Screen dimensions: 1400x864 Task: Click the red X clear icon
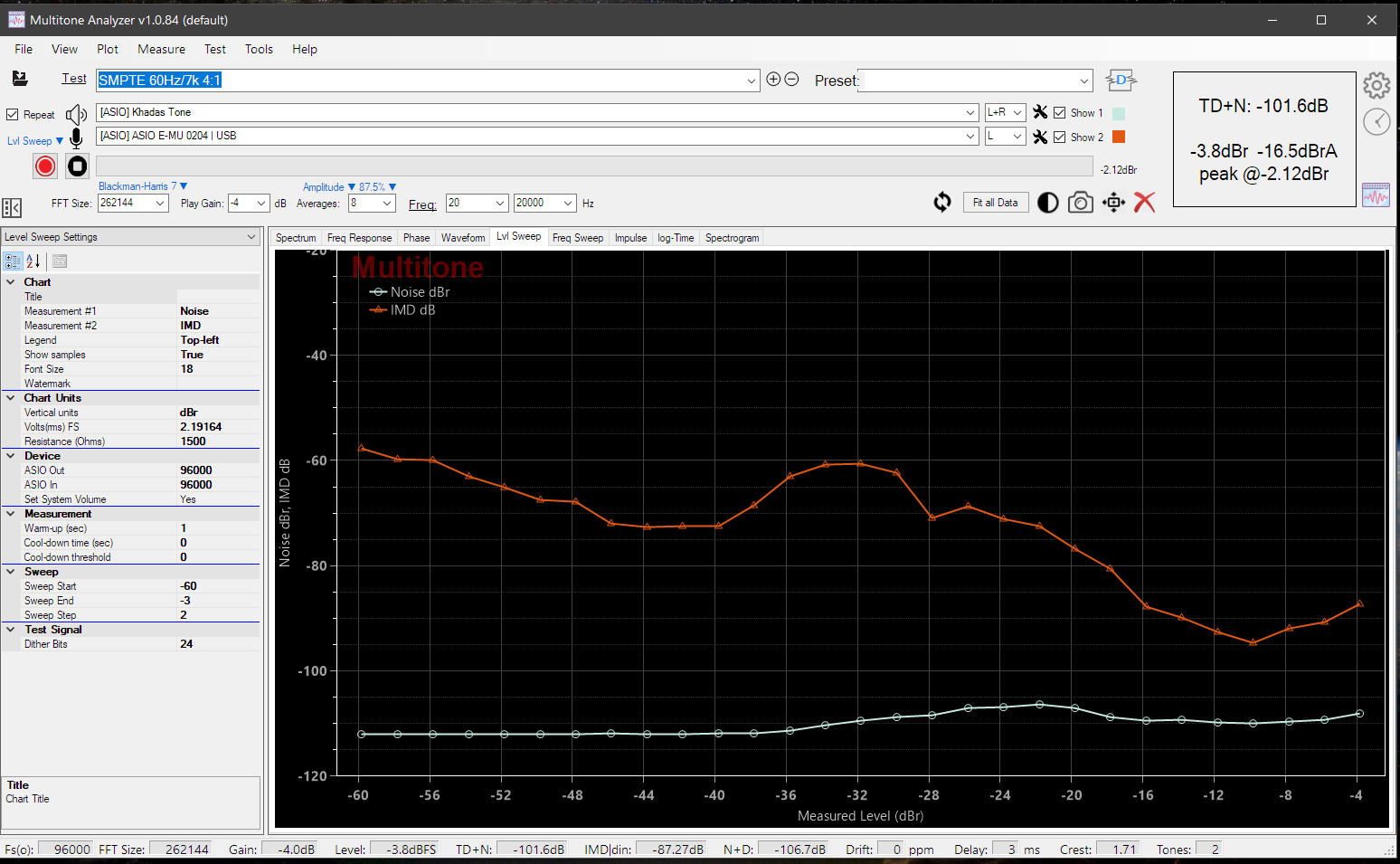point(1145,202)
